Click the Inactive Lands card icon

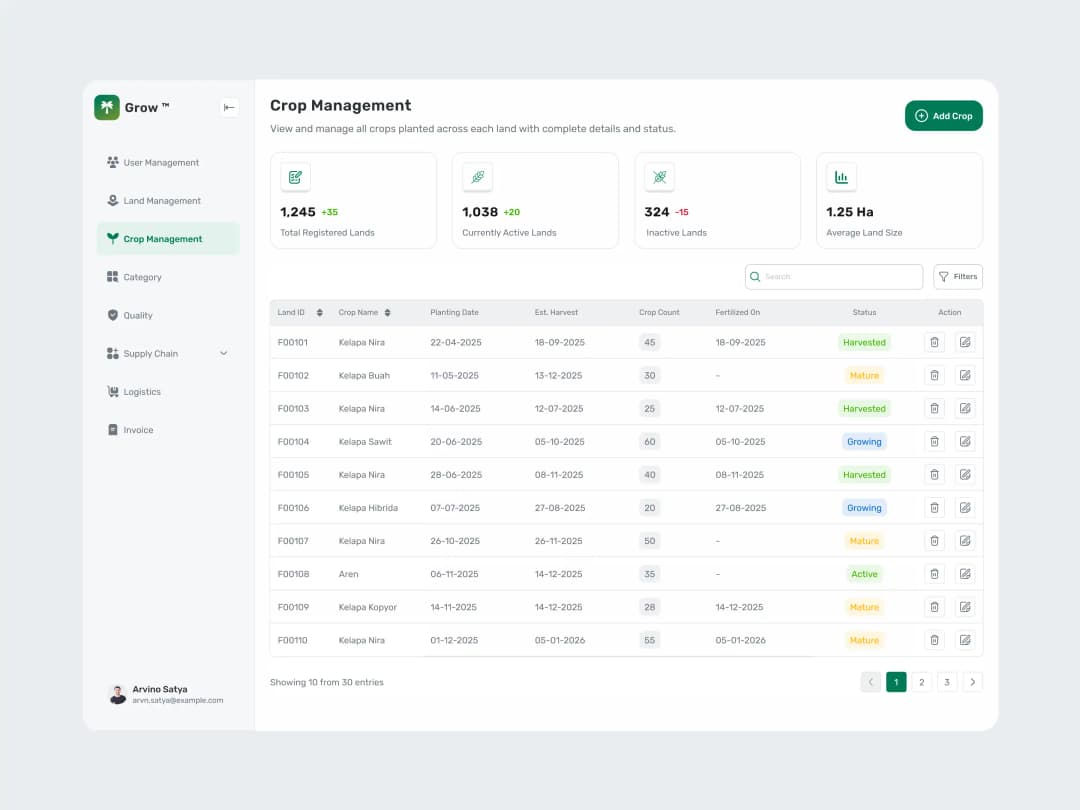(x=659, y=177)
